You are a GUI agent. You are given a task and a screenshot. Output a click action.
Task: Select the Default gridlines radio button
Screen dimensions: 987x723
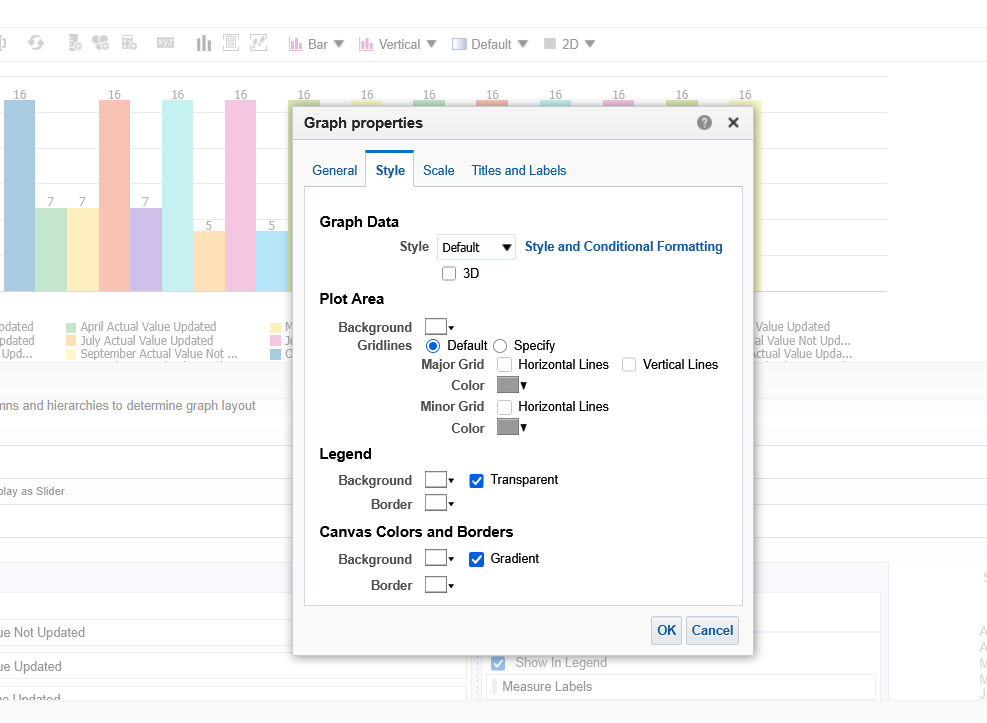(433, 346)
